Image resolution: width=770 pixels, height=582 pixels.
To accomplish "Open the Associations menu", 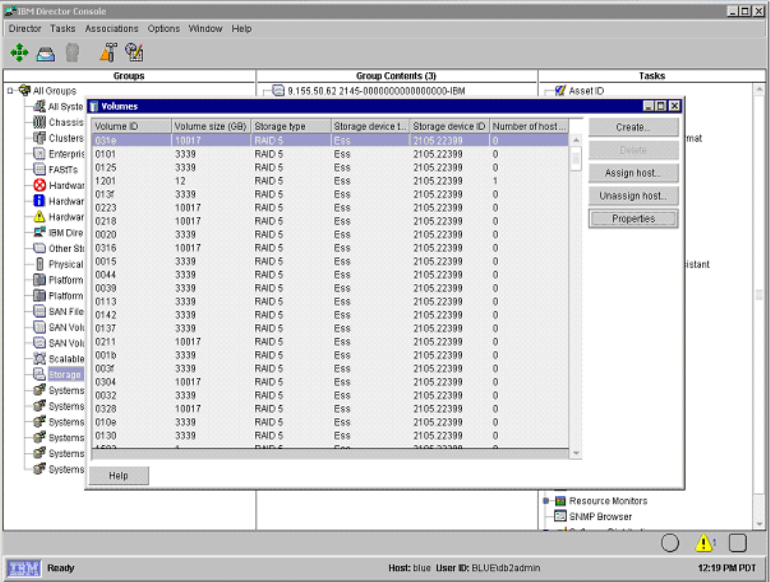I will [x=111, y=28].
